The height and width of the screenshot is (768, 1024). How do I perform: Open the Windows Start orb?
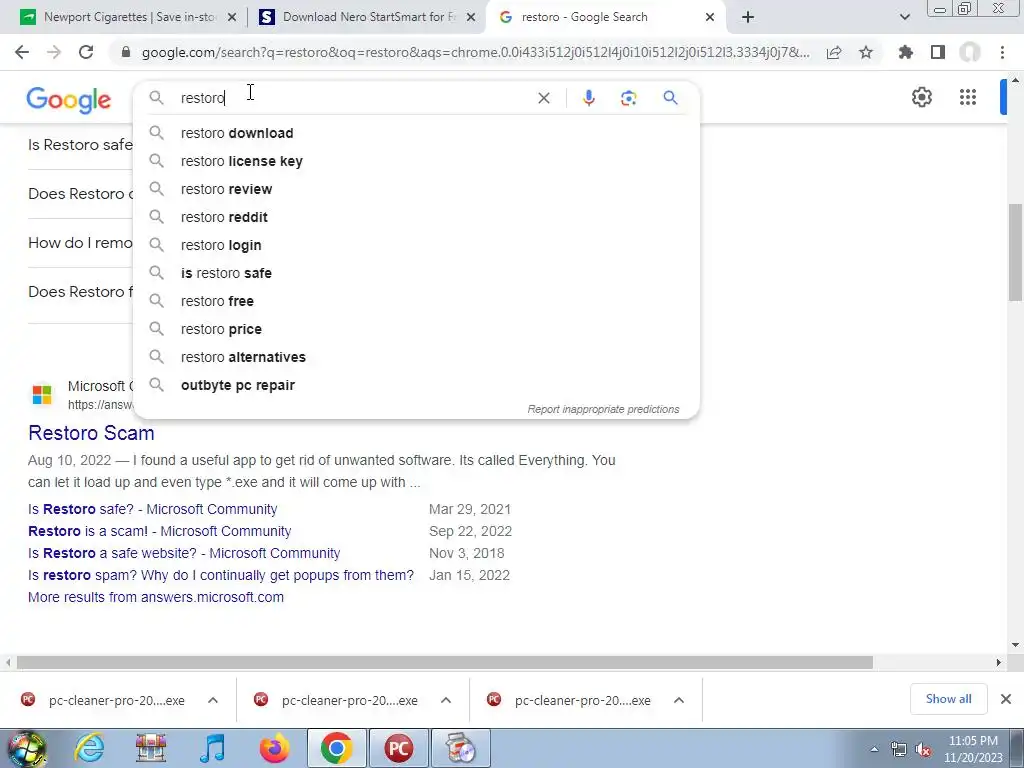(x=26, y=748)
